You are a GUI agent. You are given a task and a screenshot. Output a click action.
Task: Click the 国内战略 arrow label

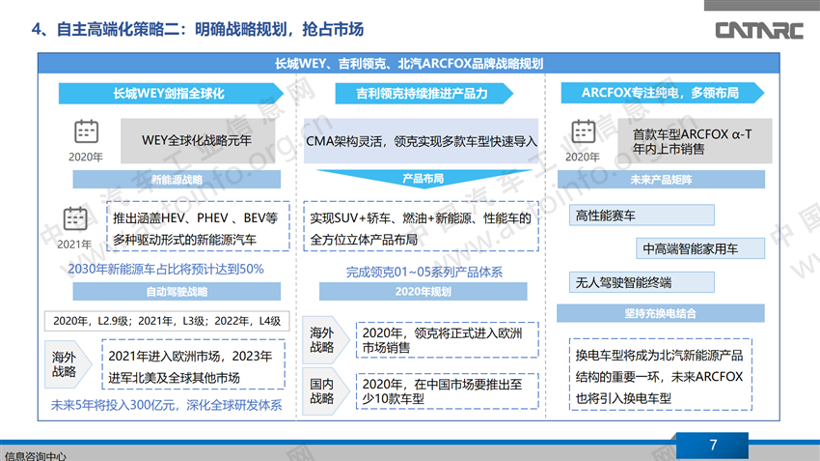(325, 391)
